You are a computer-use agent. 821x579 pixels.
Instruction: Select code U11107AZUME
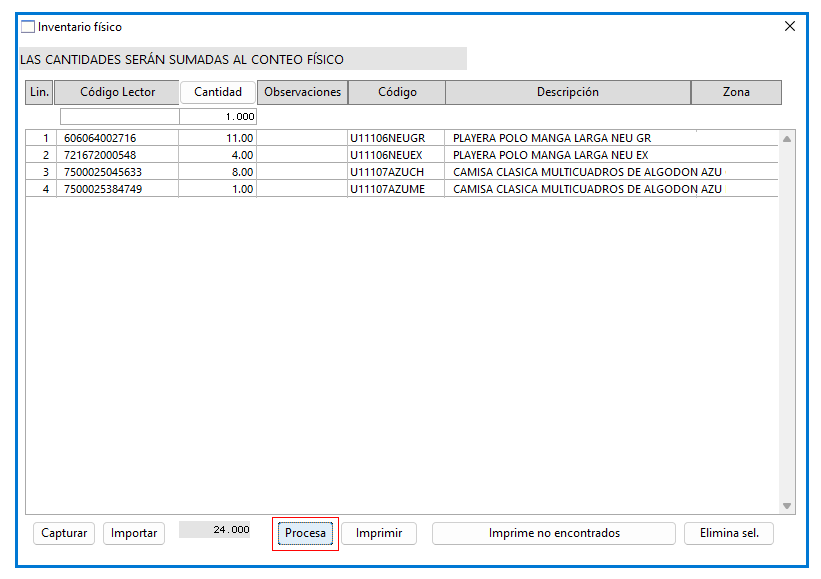[x=387, y=189]
